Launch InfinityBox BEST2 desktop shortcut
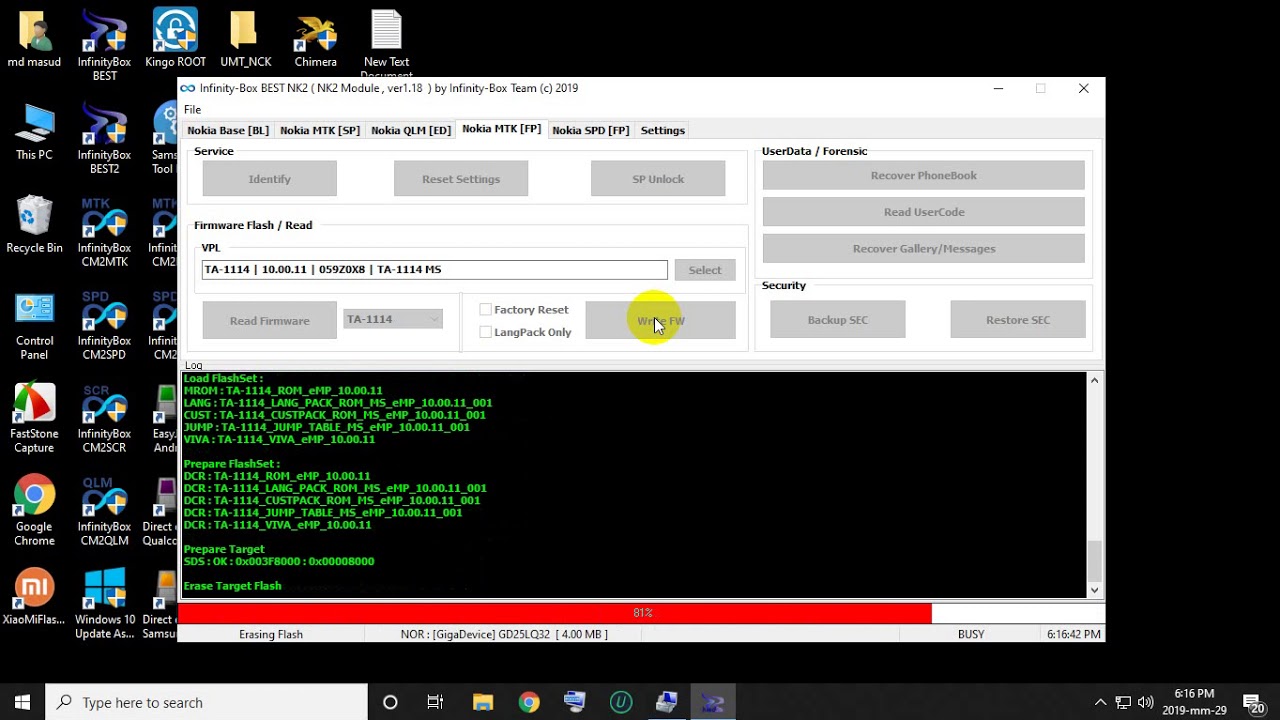The image size is (1280, 720). coord(104,138)
